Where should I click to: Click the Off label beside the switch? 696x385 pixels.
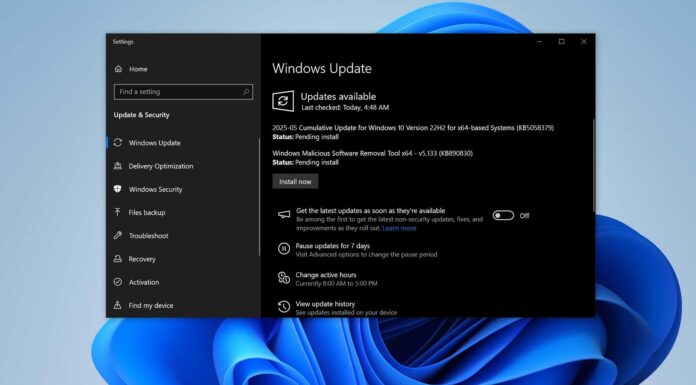click(524, 216)
